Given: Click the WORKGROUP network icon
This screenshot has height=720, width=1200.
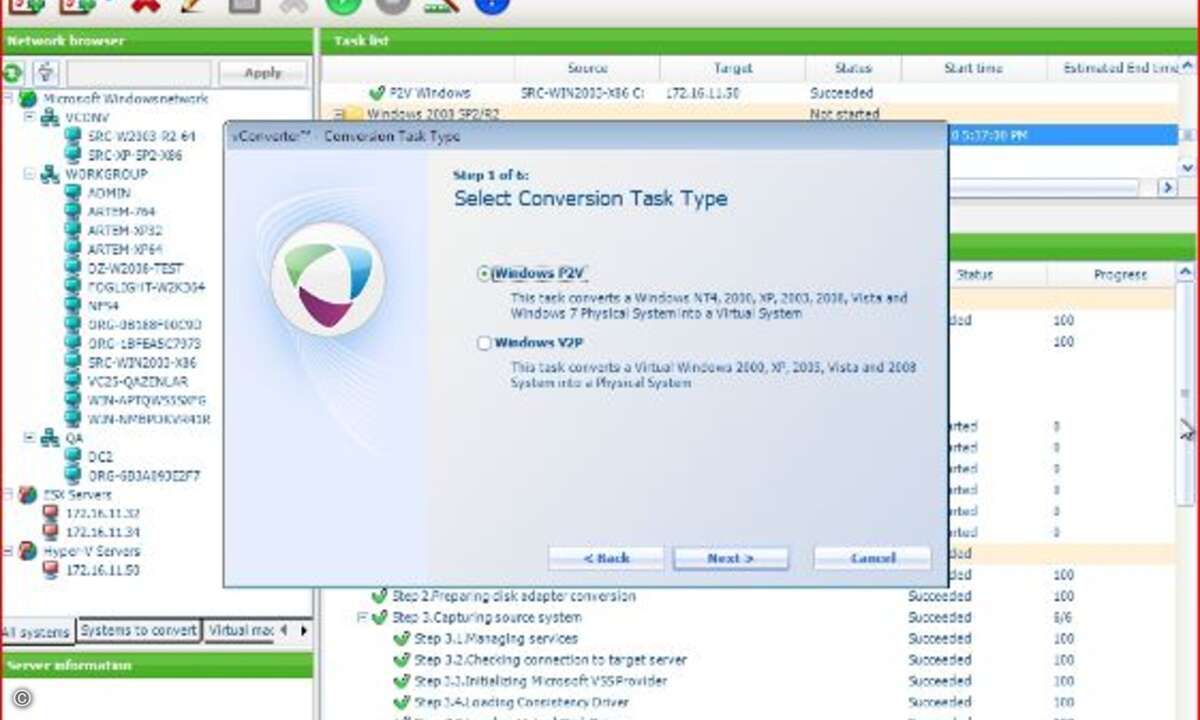Looking at the screenshot, I should coord(50,175).
